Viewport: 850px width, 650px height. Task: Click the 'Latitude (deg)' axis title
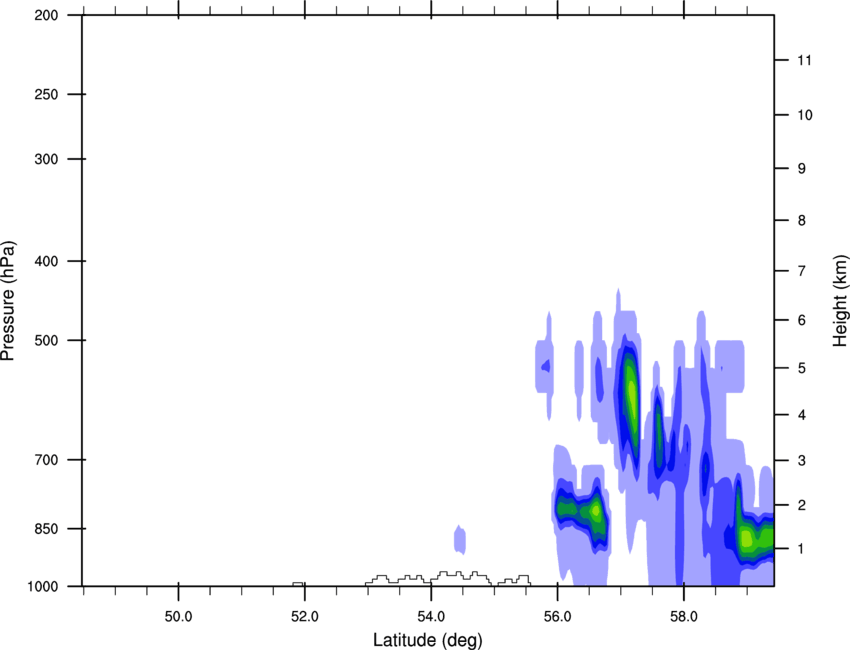tap(427, 640)
